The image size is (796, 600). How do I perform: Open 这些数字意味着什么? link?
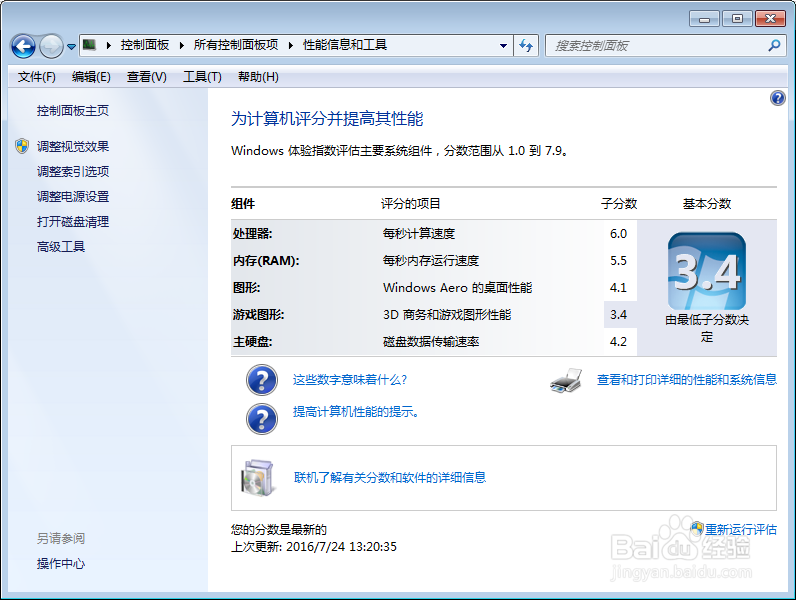pyautogui.click(x=350, y=380)
